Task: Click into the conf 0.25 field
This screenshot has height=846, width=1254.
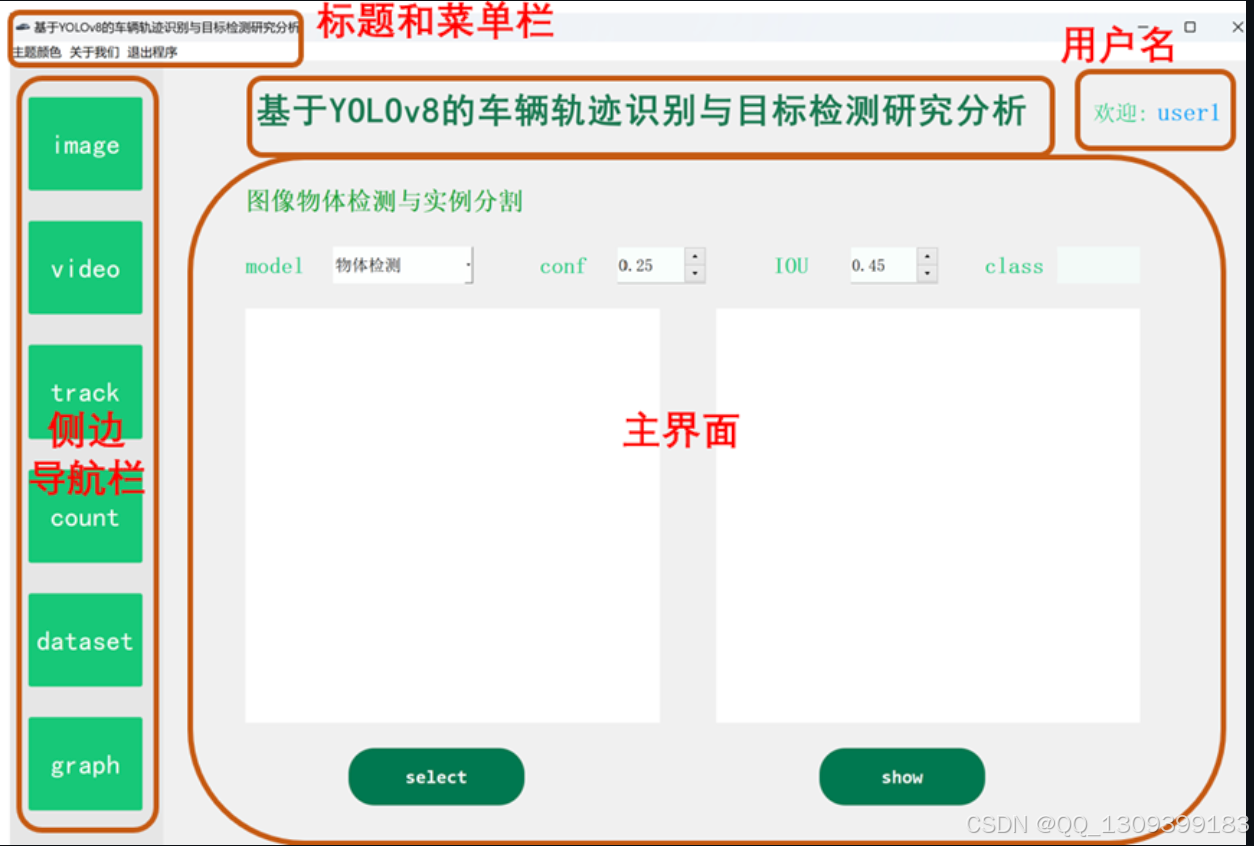Action: pyautogui.click(x=650, y=265)
